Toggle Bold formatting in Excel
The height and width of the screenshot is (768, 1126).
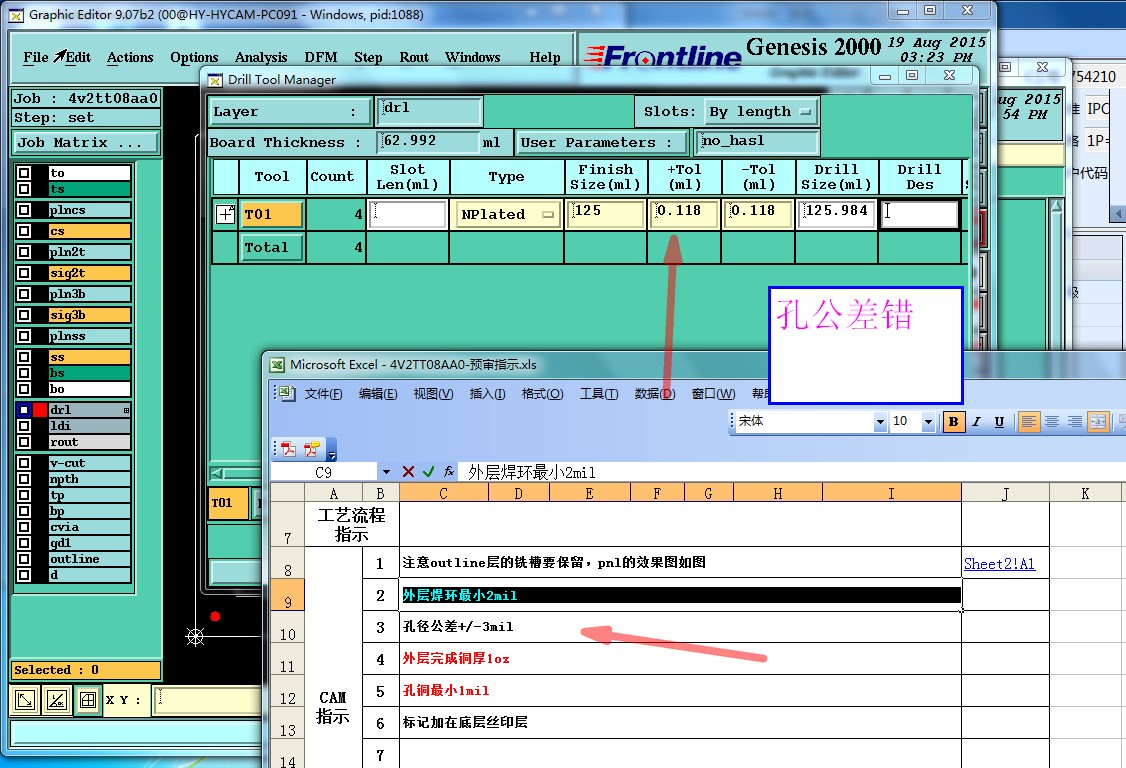[954, 422]
